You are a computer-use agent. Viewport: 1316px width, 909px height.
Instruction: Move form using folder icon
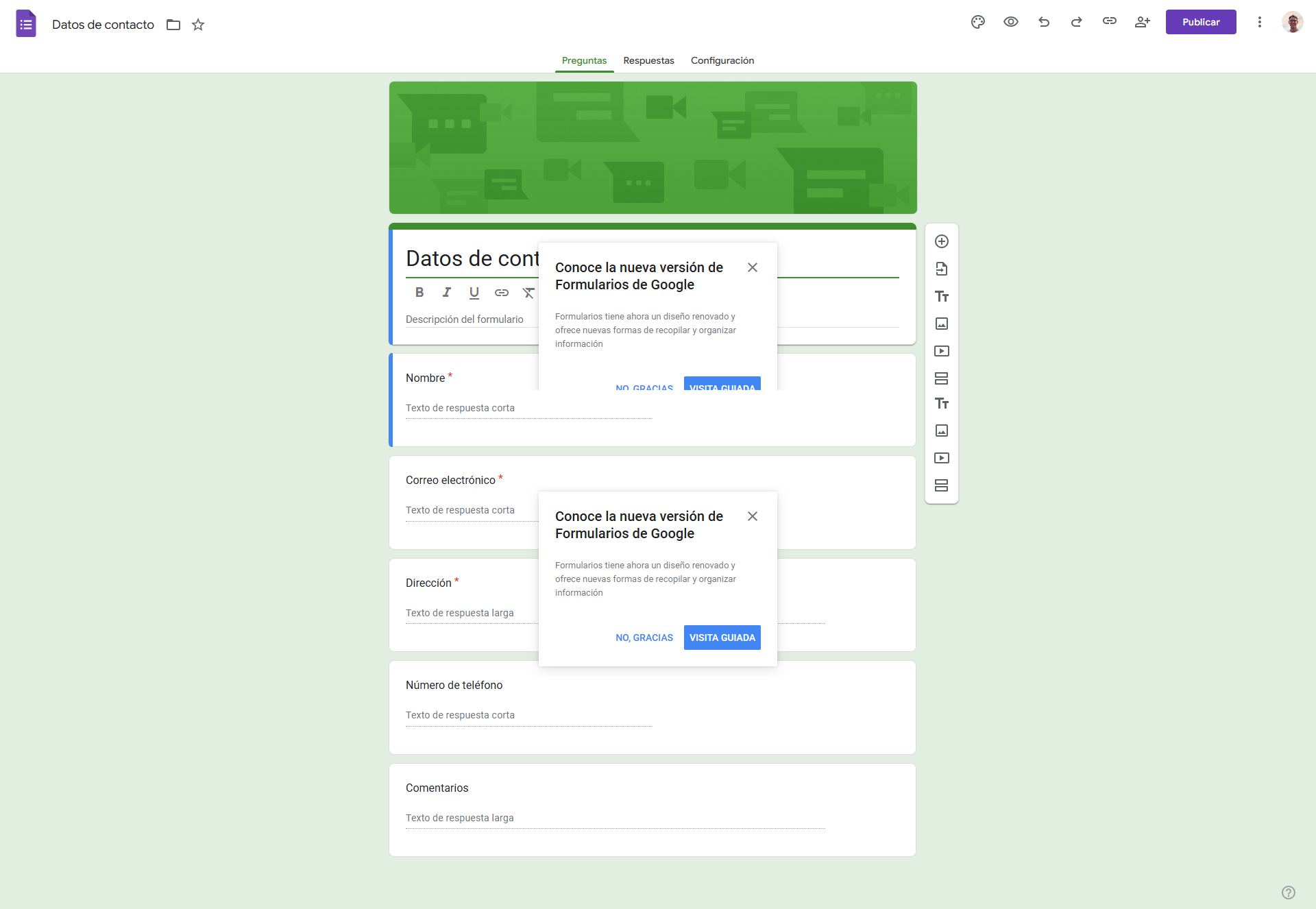173,25
